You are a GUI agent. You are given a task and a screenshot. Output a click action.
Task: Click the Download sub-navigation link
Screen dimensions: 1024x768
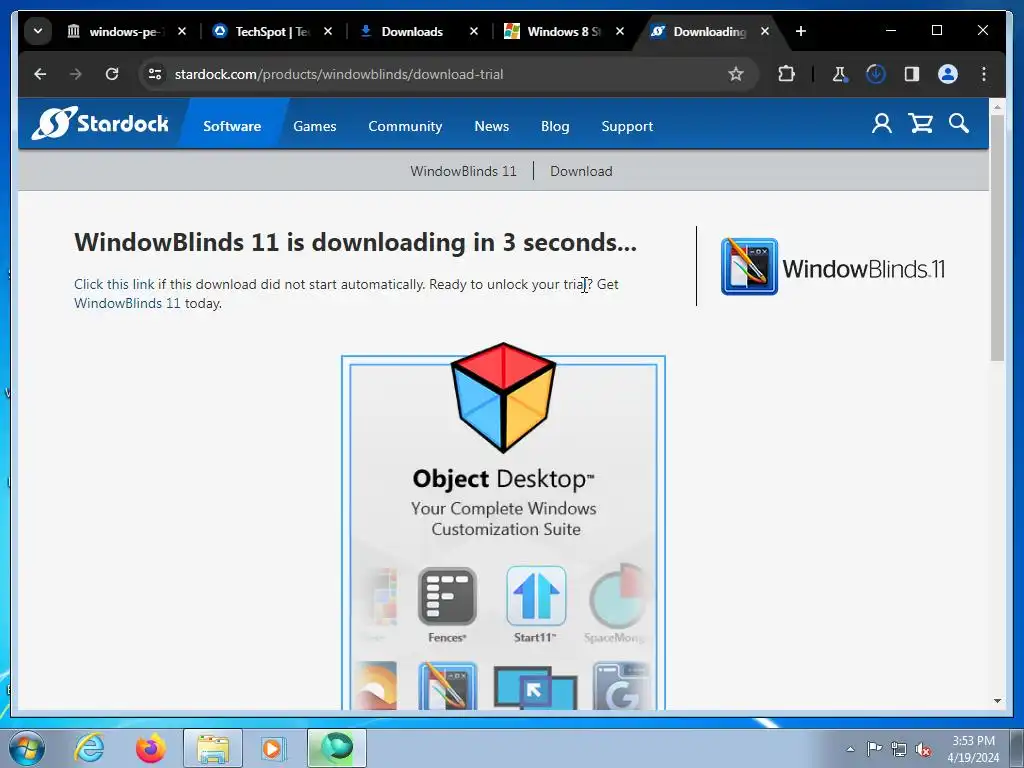point(581,171)
